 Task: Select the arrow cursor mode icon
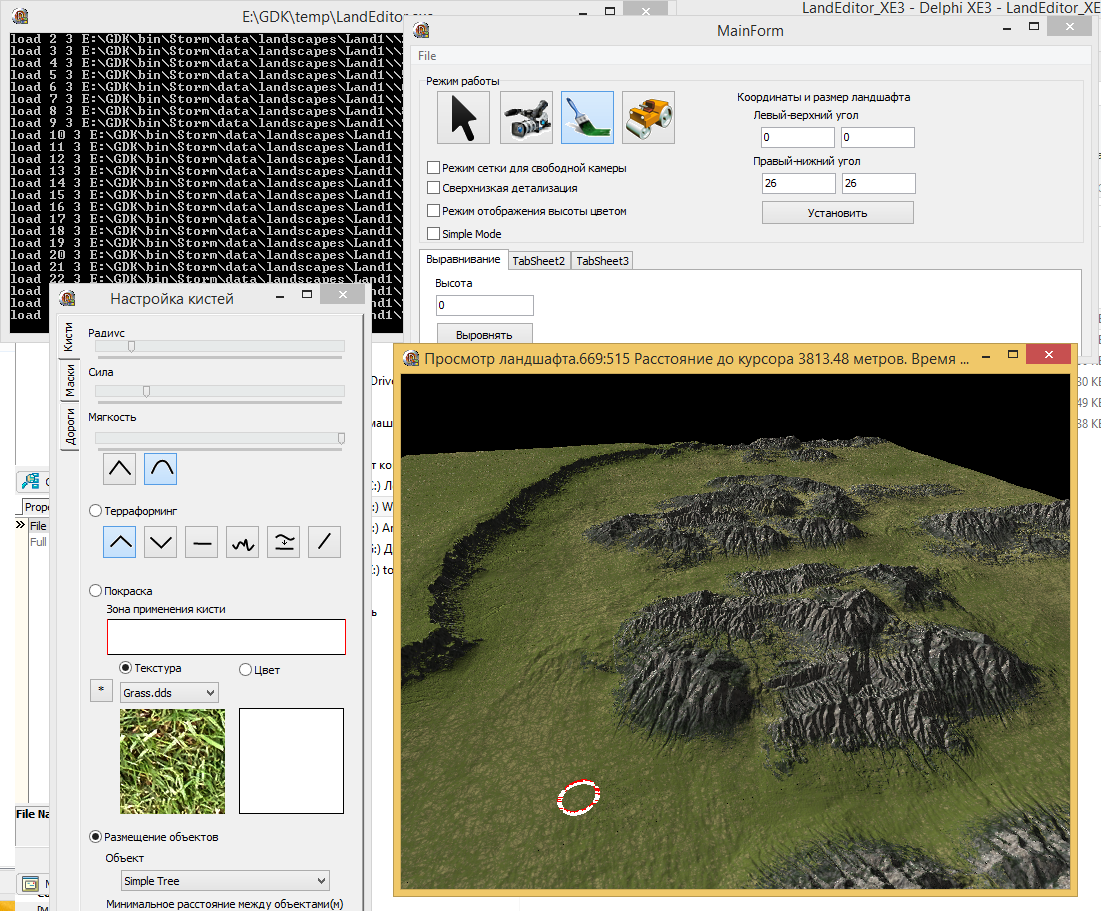(463, 118)
